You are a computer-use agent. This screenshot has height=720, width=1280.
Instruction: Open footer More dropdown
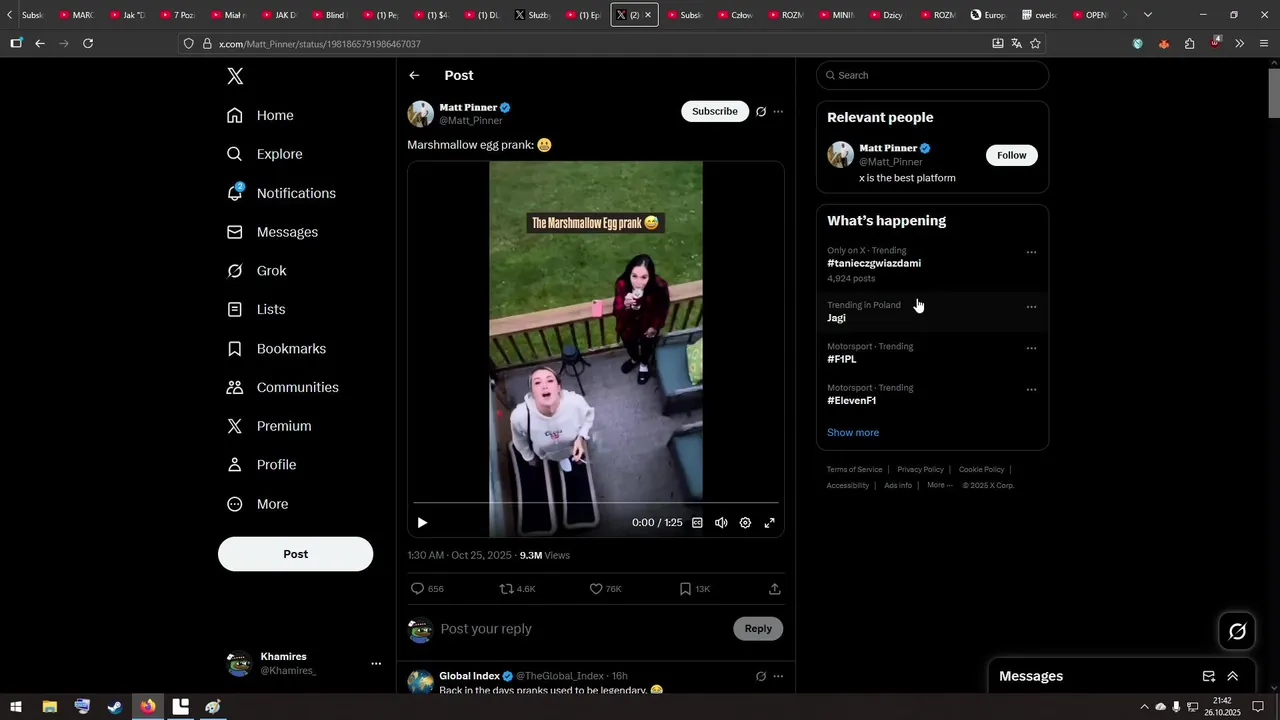939,485
